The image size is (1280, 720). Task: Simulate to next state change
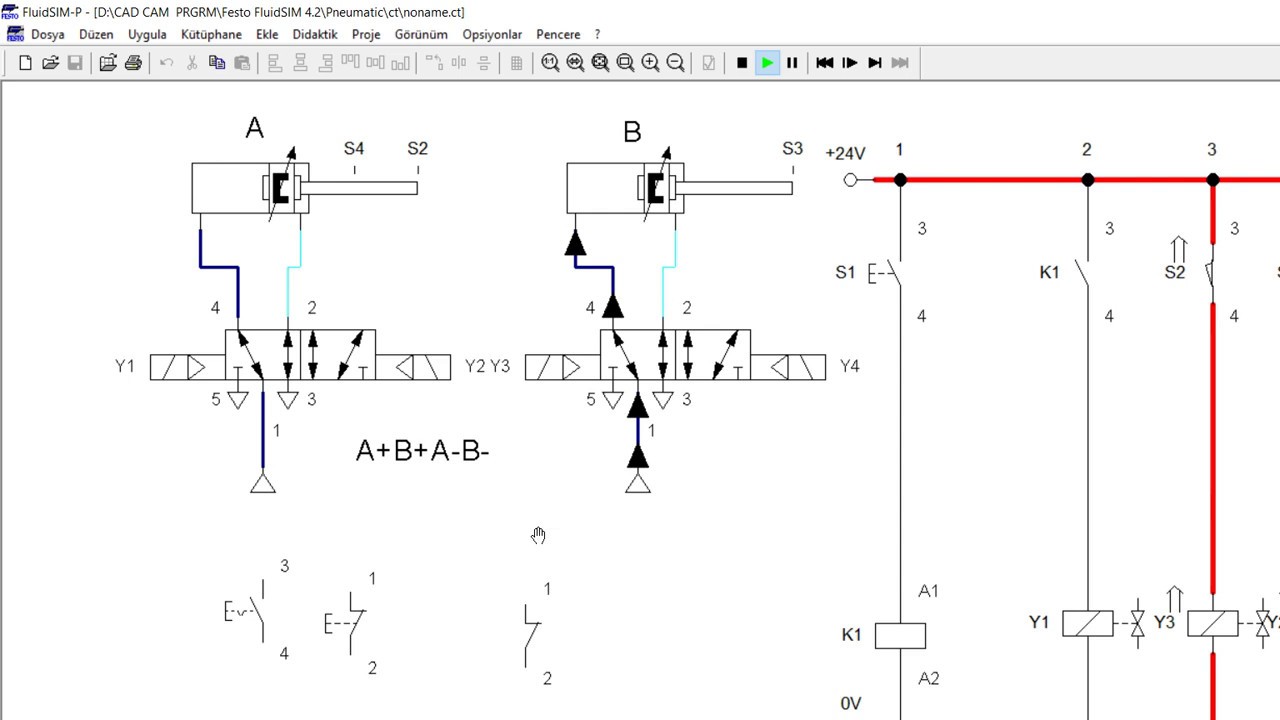point(875,62)
